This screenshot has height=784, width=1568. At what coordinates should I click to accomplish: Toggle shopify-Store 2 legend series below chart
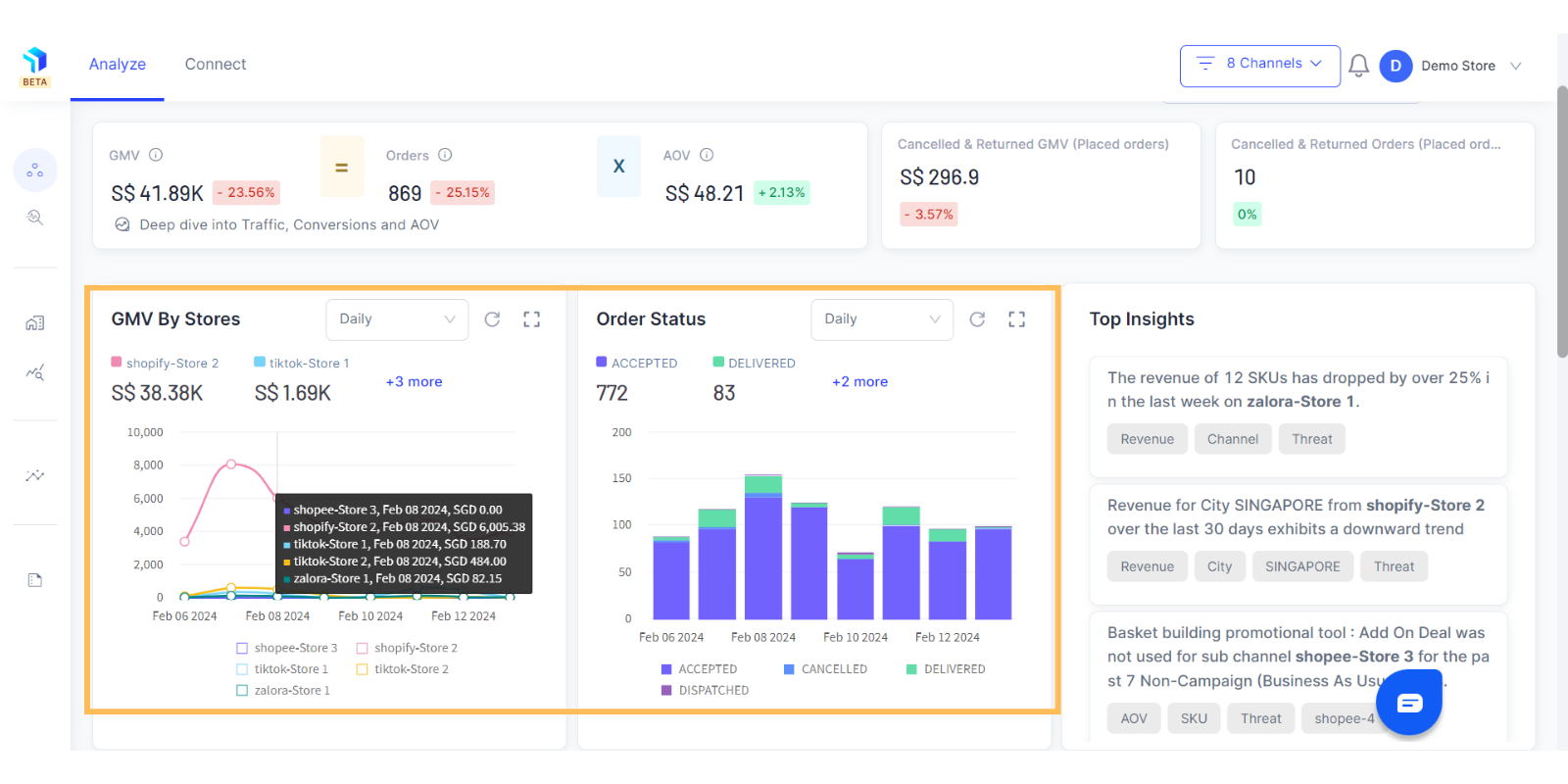[407, 648]
